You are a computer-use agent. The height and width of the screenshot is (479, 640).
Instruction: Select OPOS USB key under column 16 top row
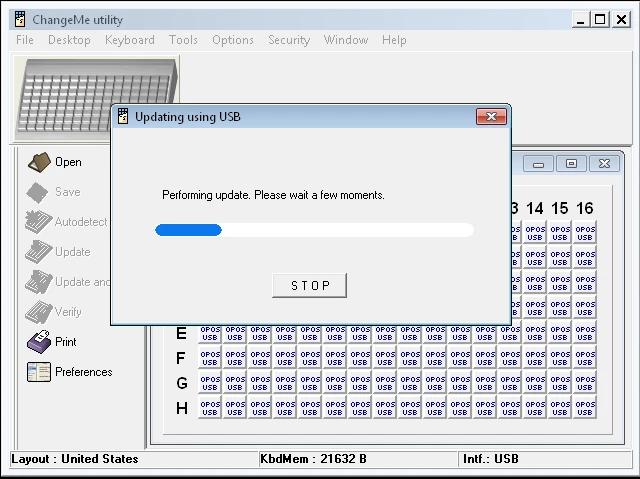585,233
